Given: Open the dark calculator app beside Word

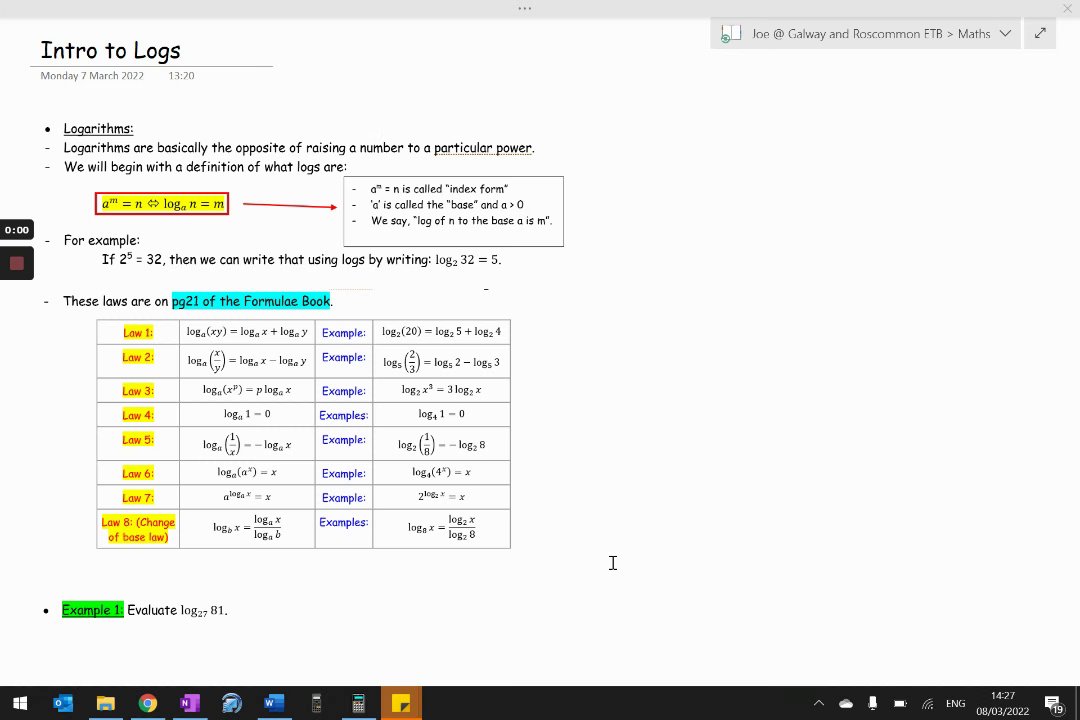Looking at the screenshot, I should 316,703.
